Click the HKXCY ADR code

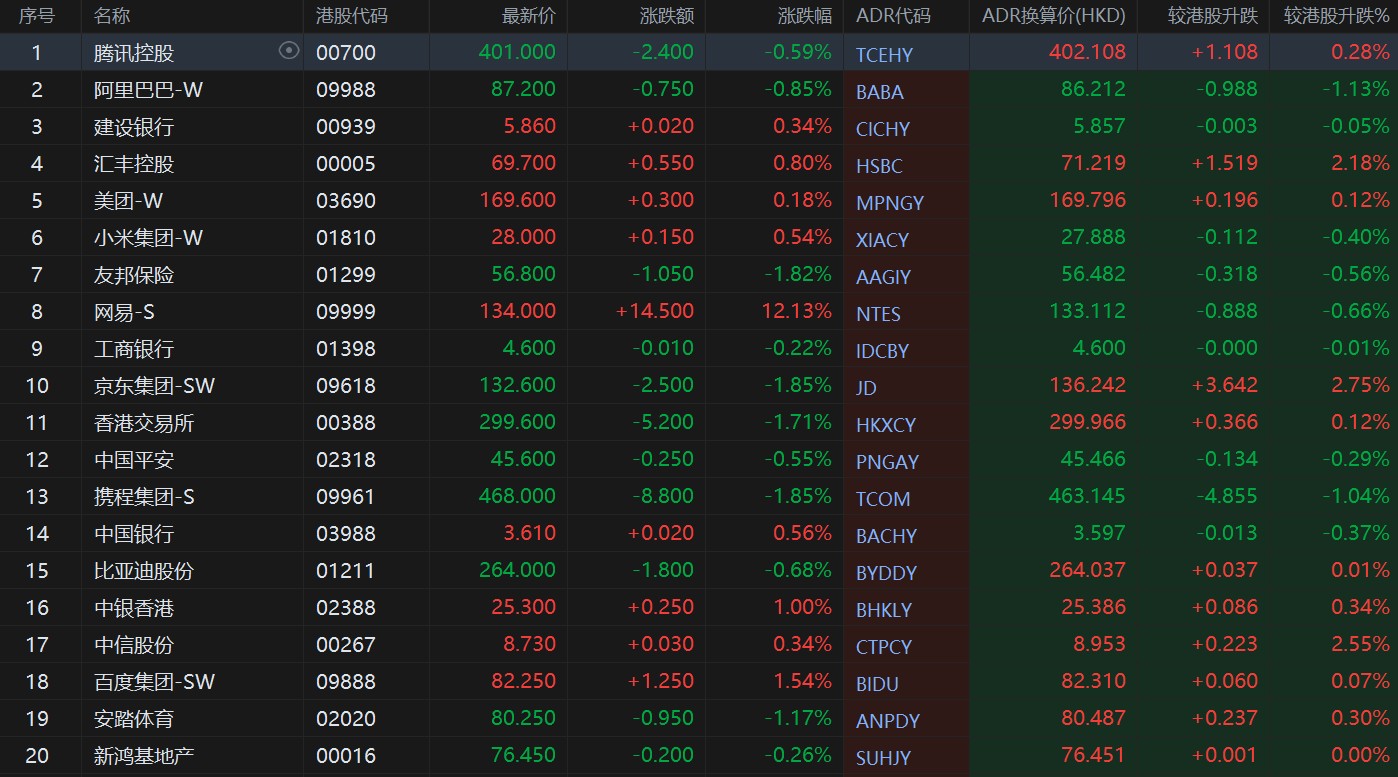(x=886, y=425)
